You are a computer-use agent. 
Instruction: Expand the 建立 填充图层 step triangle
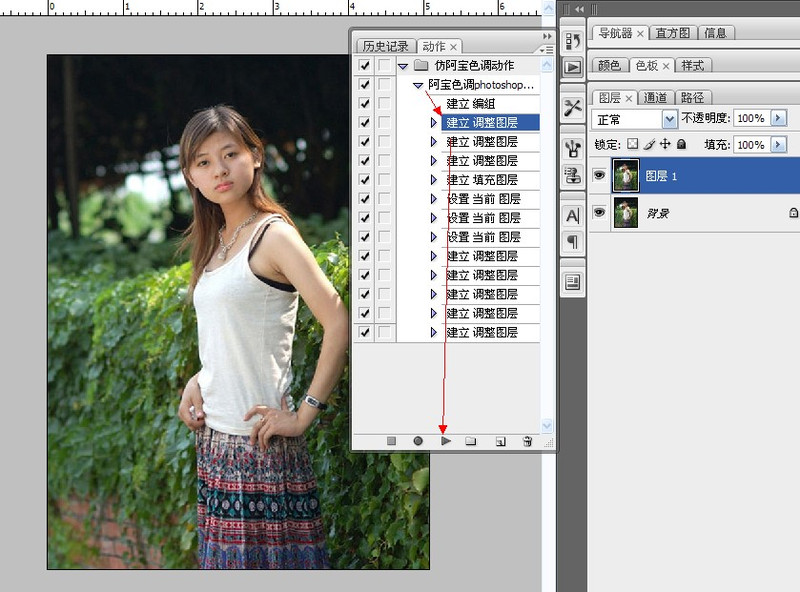coord(434,180)
